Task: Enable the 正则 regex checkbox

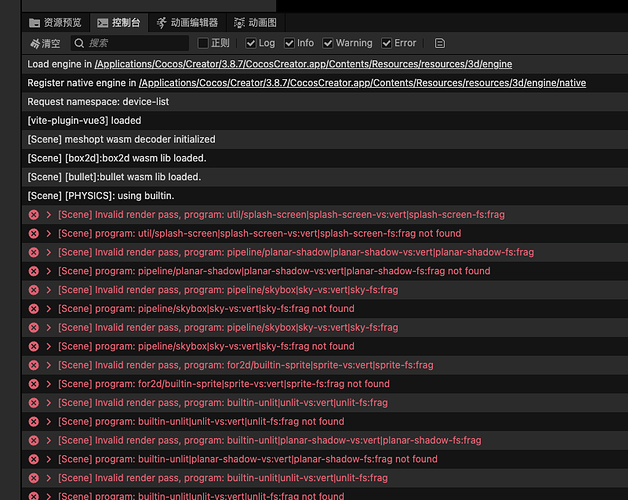Action: pyautogui.click(x=203, y=43)
